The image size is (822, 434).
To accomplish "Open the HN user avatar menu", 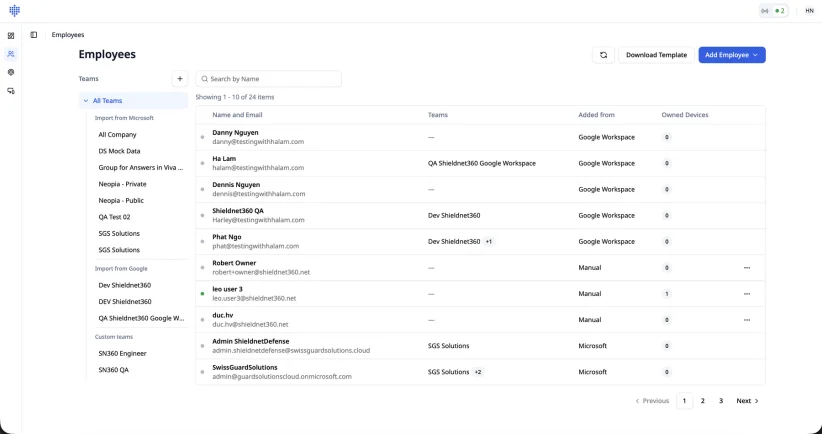I will point(809,10).
